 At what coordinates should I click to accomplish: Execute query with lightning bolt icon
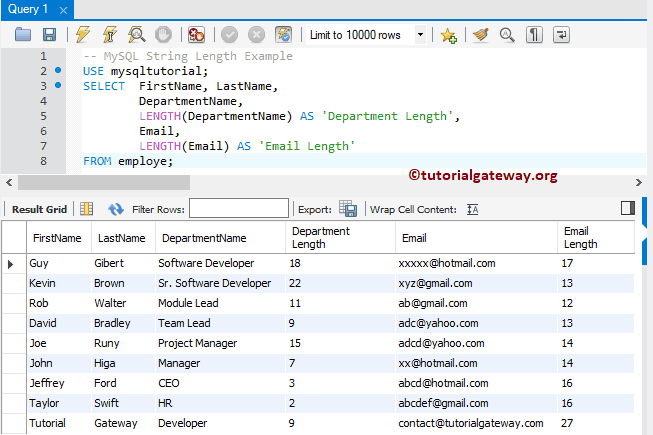(x=82, y=35)
